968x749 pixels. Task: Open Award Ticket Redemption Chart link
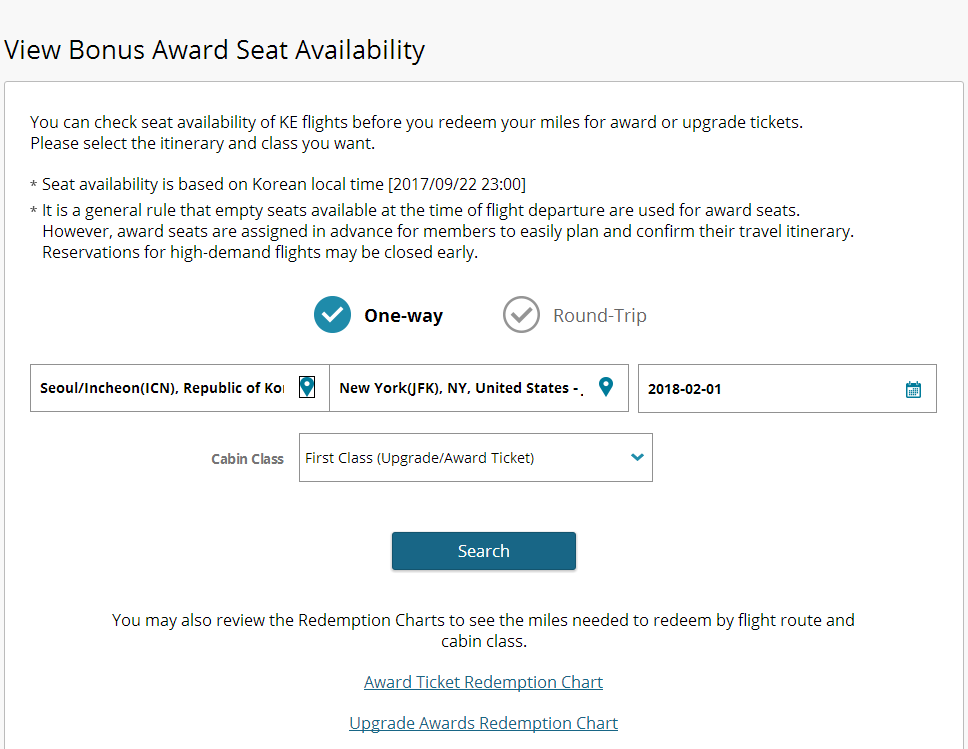[483, 682]
